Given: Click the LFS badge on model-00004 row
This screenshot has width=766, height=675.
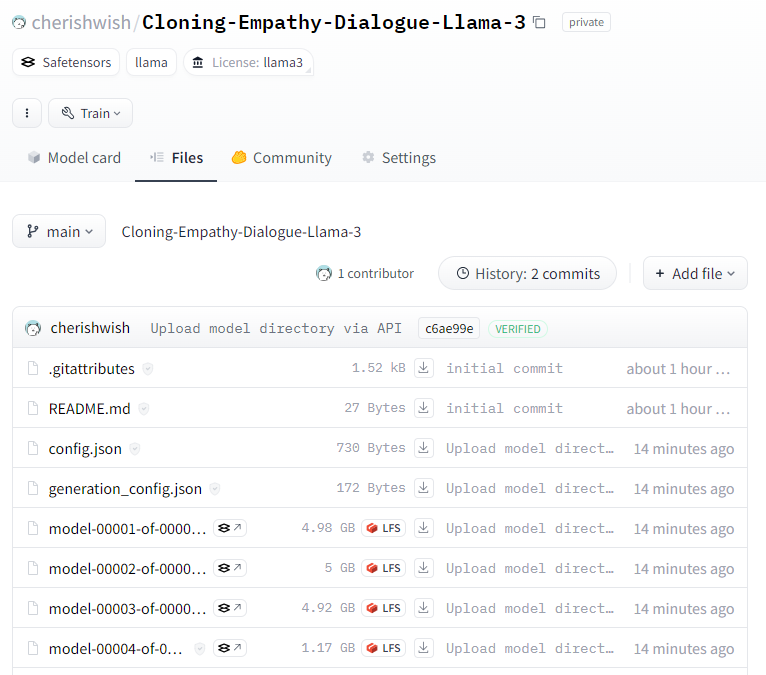Looking at the screenshot, I should (x=383, y=648).
